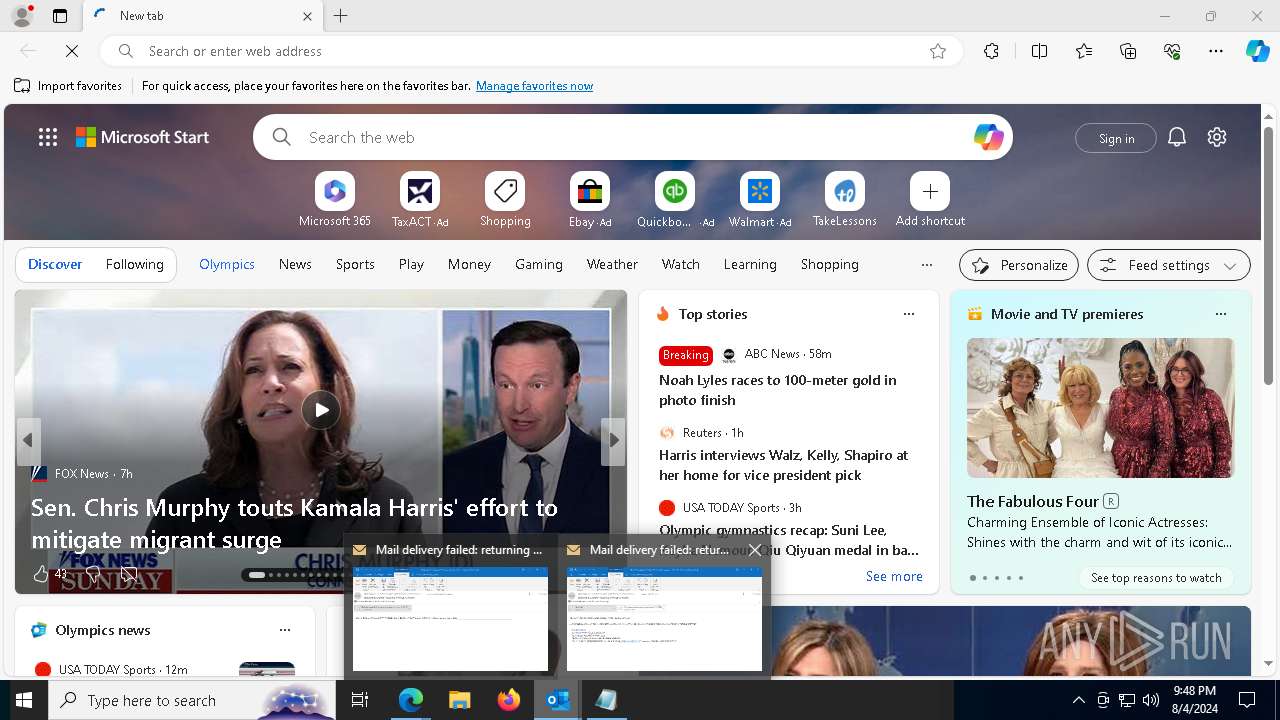Screen dimensions: 1280x720
Task: Open Browser essentials heart icon
Action: tap(1172, 51)
